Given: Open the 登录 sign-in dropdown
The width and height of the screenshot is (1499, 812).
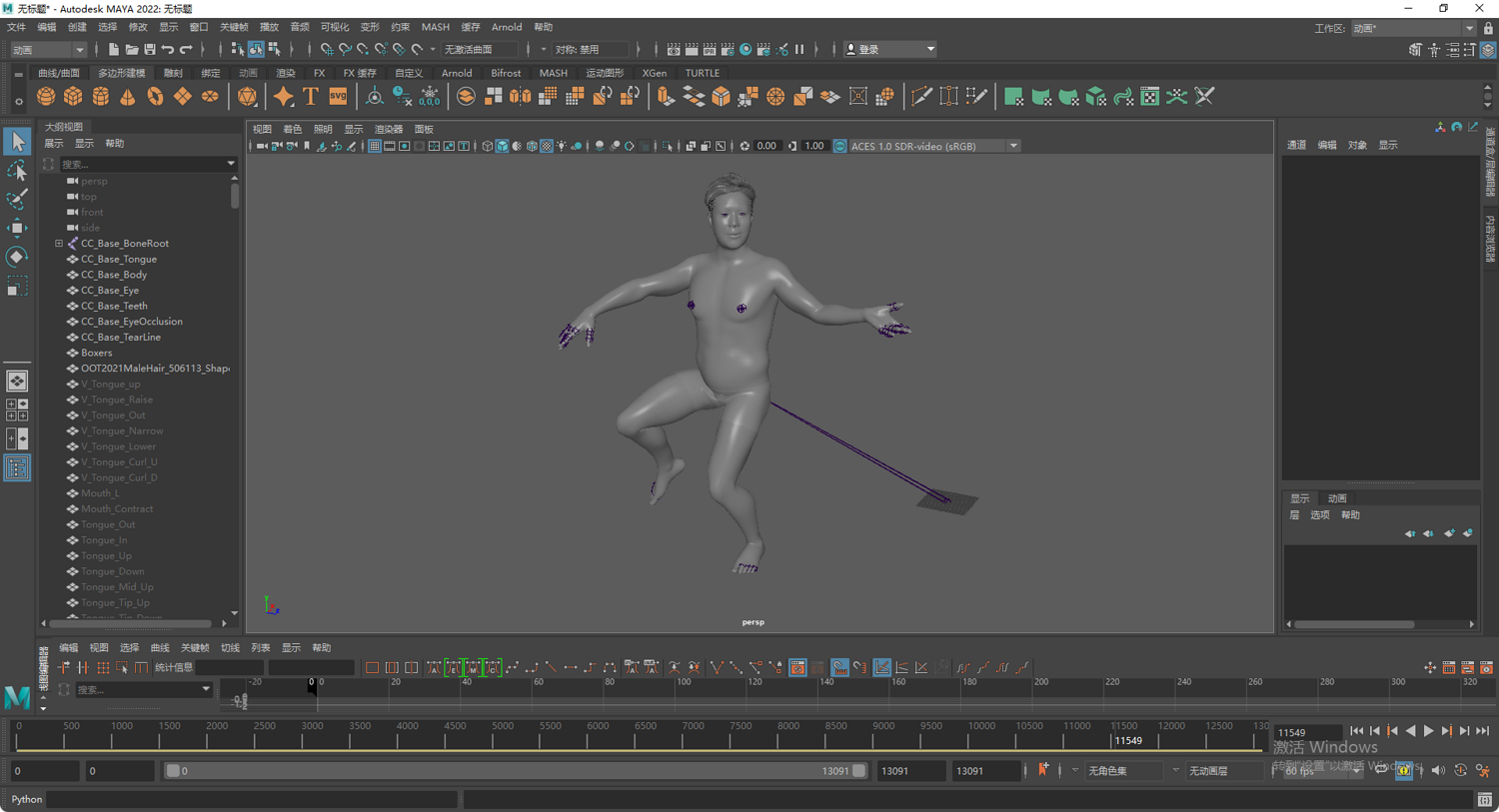Looking at the screenshot, I should pyautogui.click(x=890, y=49).
